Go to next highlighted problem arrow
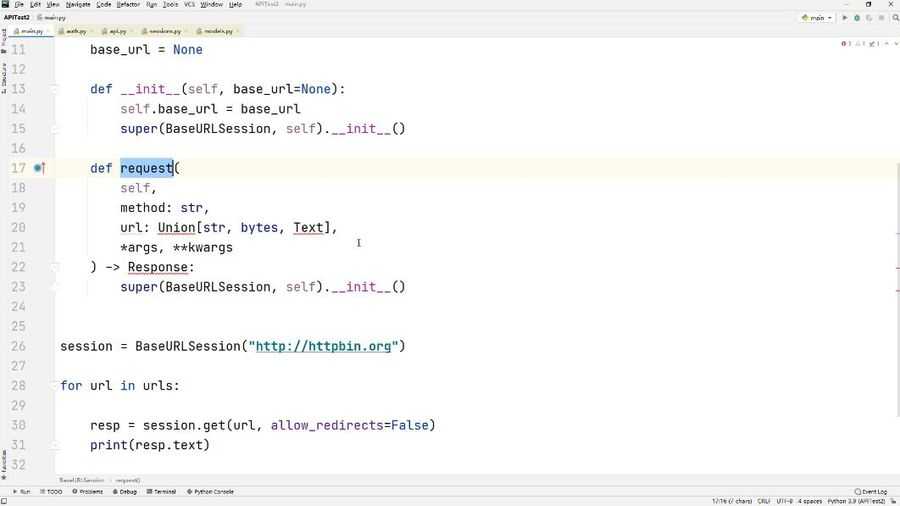This screenshot has height=506, width=900. point(895,44)
